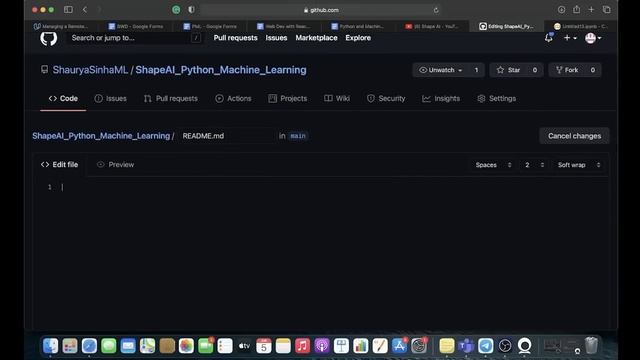Toggle the Safari sidebar button
Viewport: 640px width, 360px height.
[68, 9]
